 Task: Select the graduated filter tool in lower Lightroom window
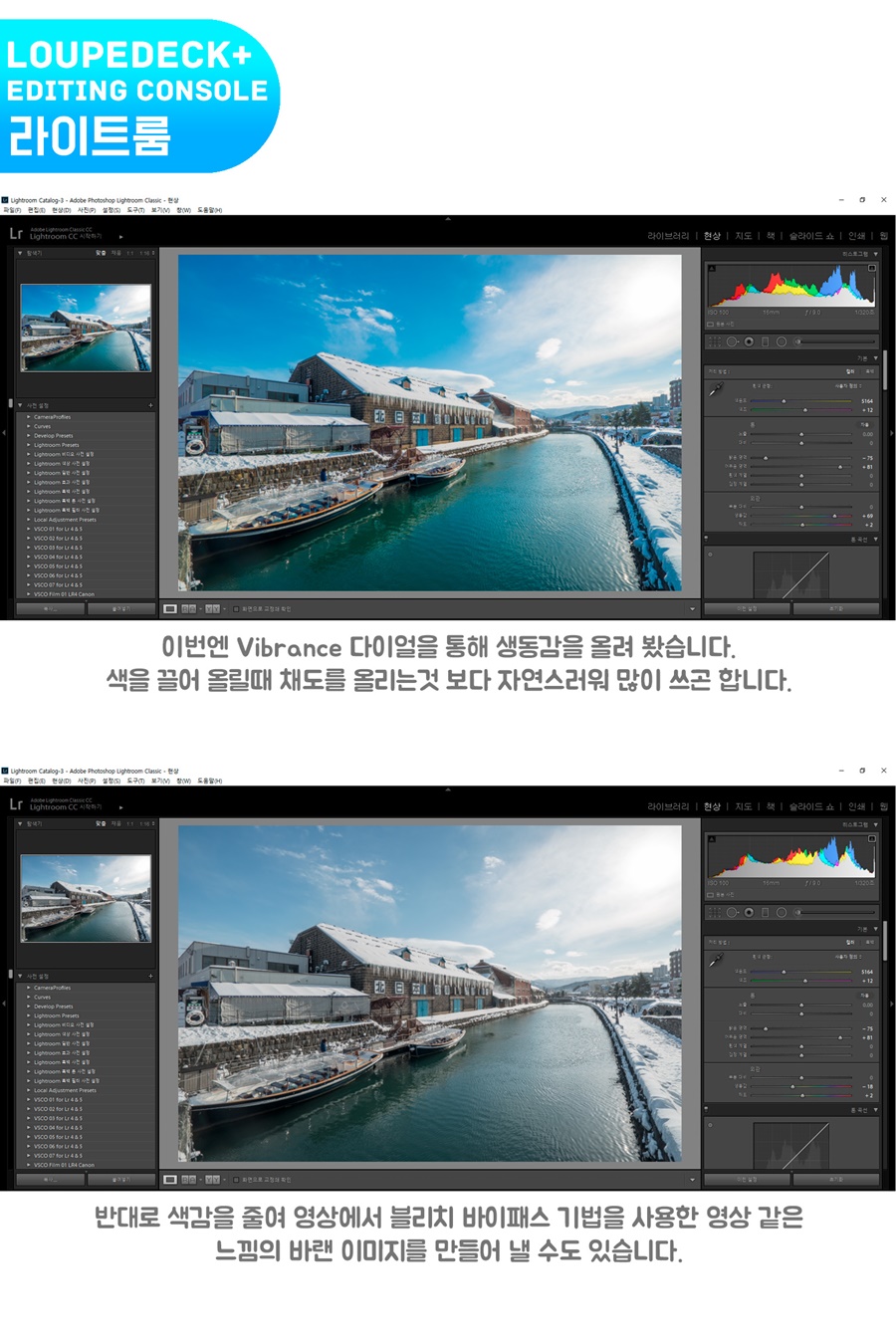(766, 912)
